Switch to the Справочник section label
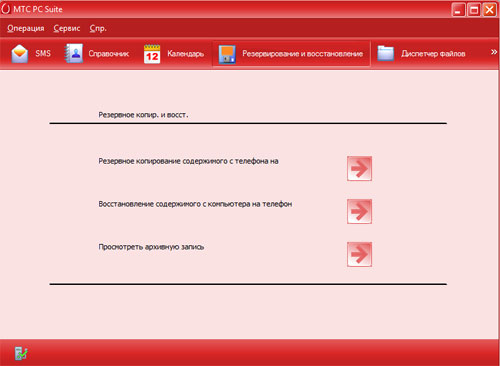 pyautogui.click(x=109, y=54)
